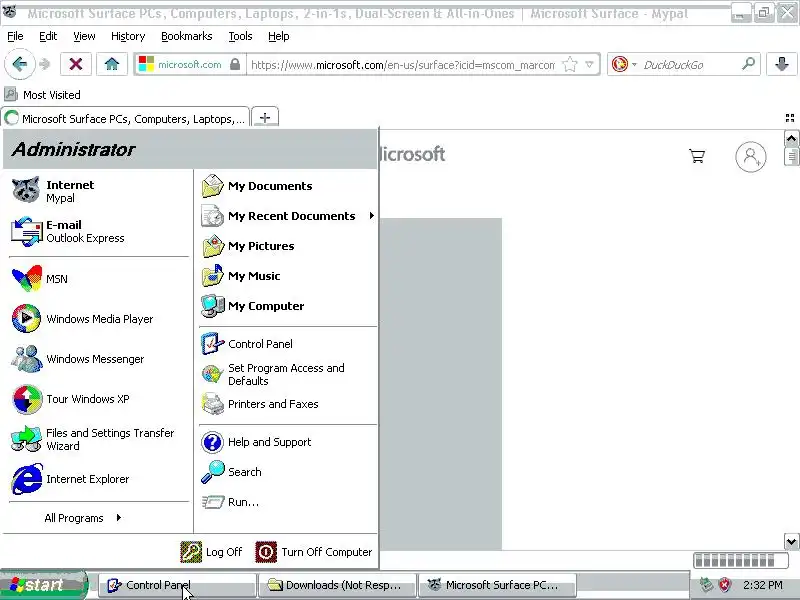Expand My Recent Documents submenu
800x600 pixels.
(287, 216)
